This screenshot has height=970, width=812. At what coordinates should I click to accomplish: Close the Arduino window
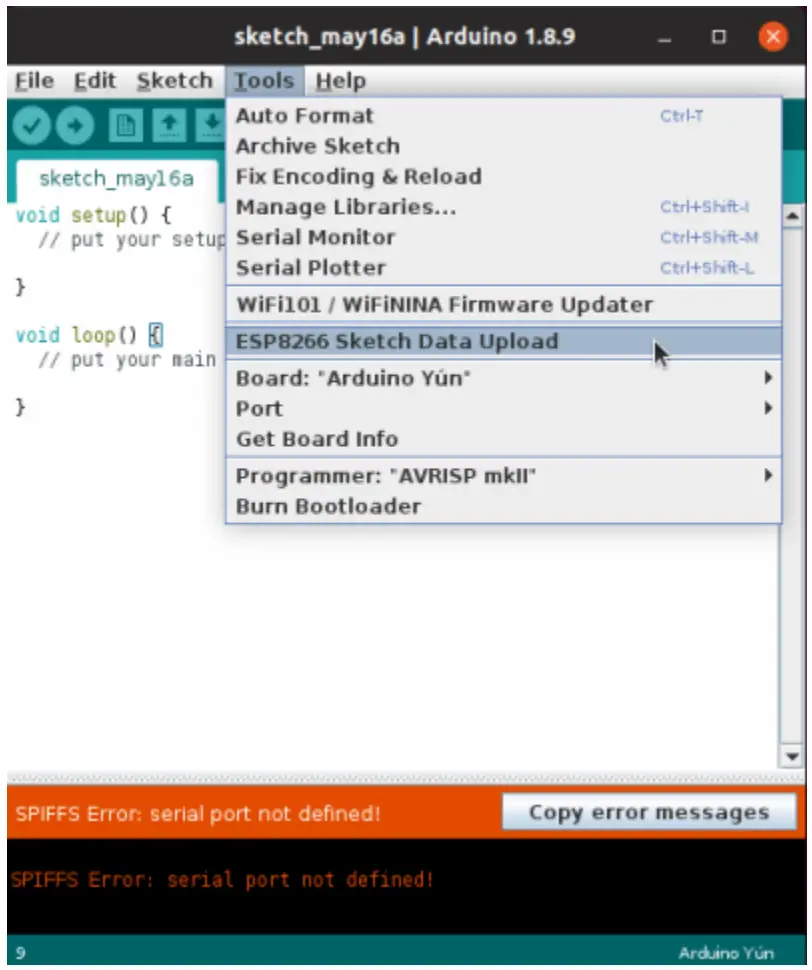point(773,36)
